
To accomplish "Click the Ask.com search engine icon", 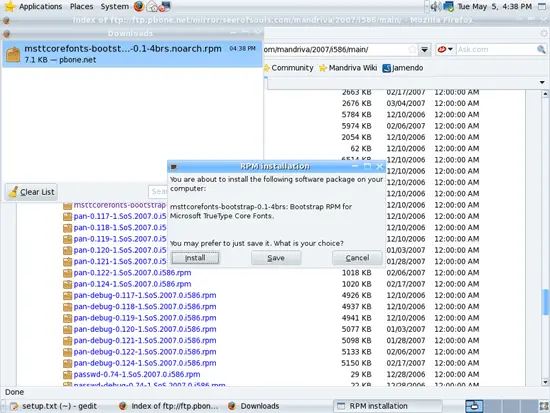I will pyautogui.click(x=442, y=49).
